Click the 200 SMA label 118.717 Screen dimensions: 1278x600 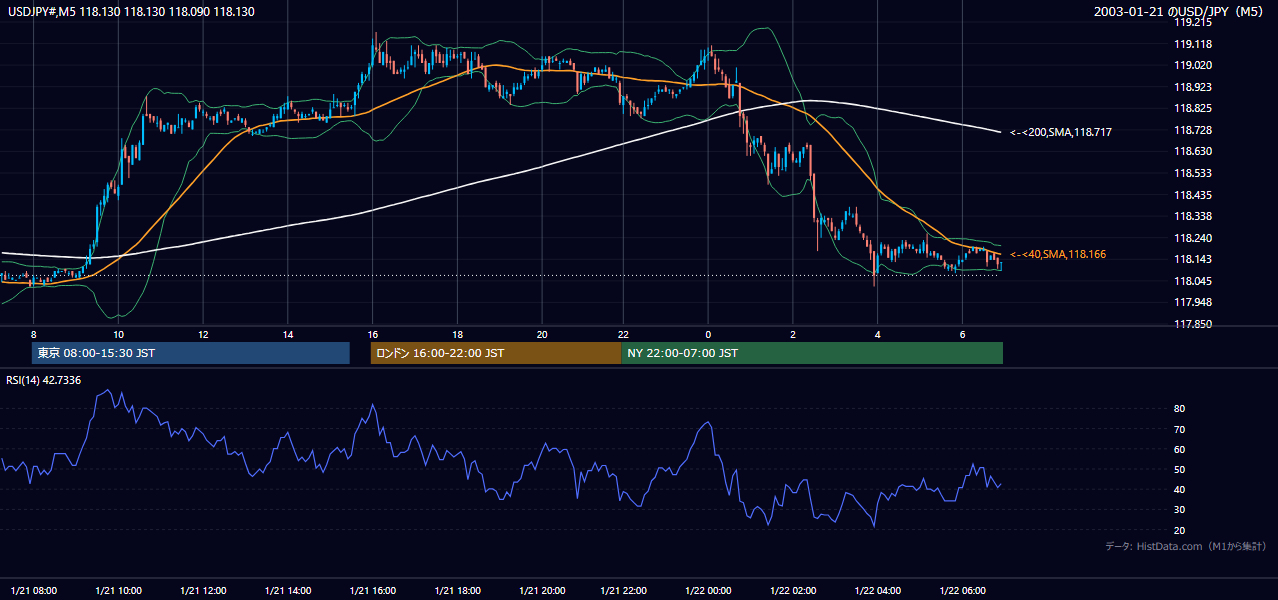(x=1061, y=132)
